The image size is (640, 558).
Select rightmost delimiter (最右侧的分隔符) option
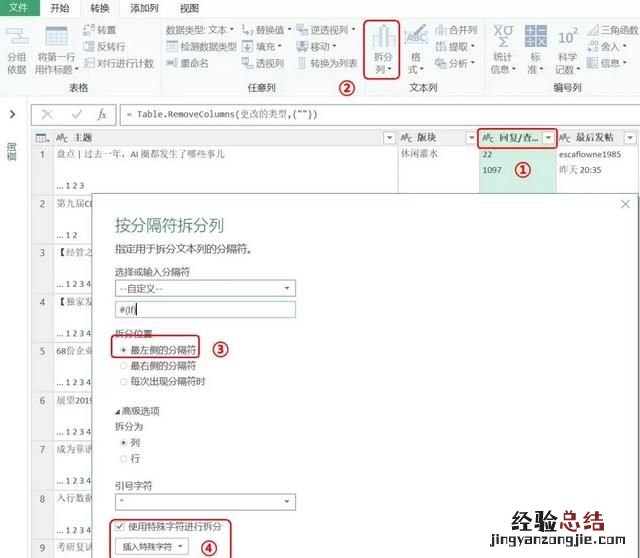coord(158,366)
